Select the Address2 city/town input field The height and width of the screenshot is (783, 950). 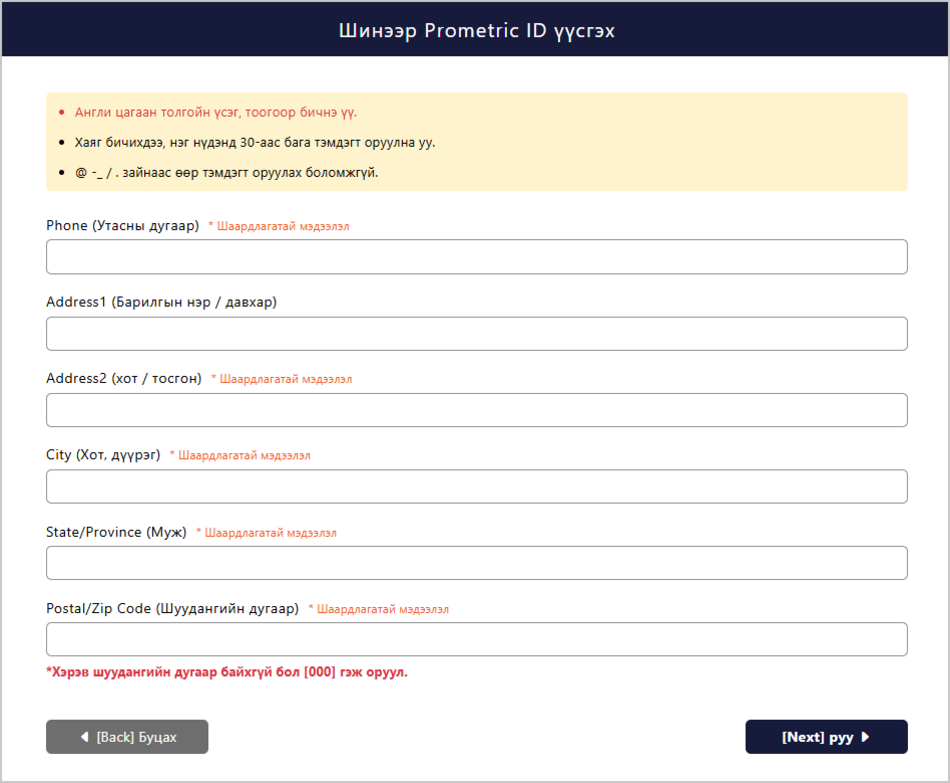point(476,410)
